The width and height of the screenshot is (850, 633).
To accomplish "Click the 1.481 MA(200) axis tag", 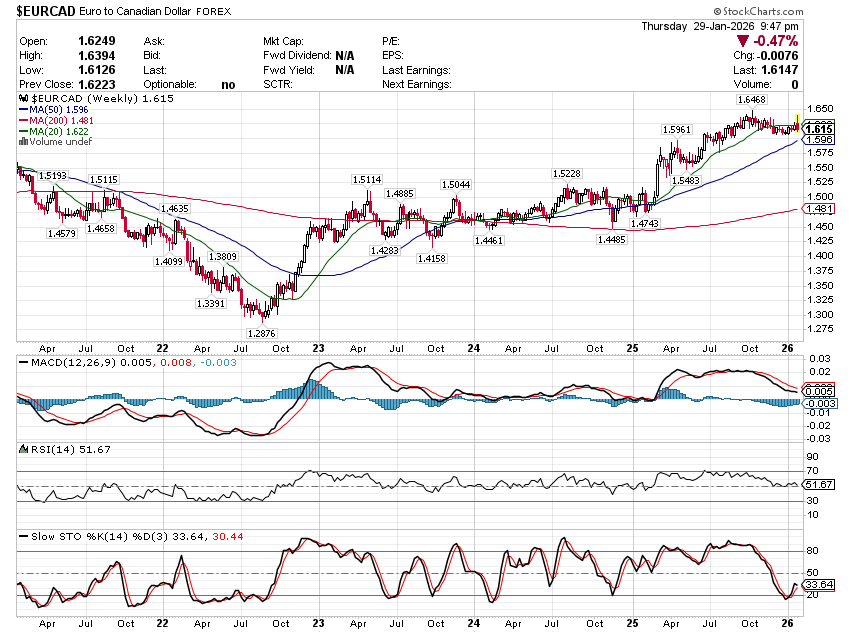I will tap(818, 209).
